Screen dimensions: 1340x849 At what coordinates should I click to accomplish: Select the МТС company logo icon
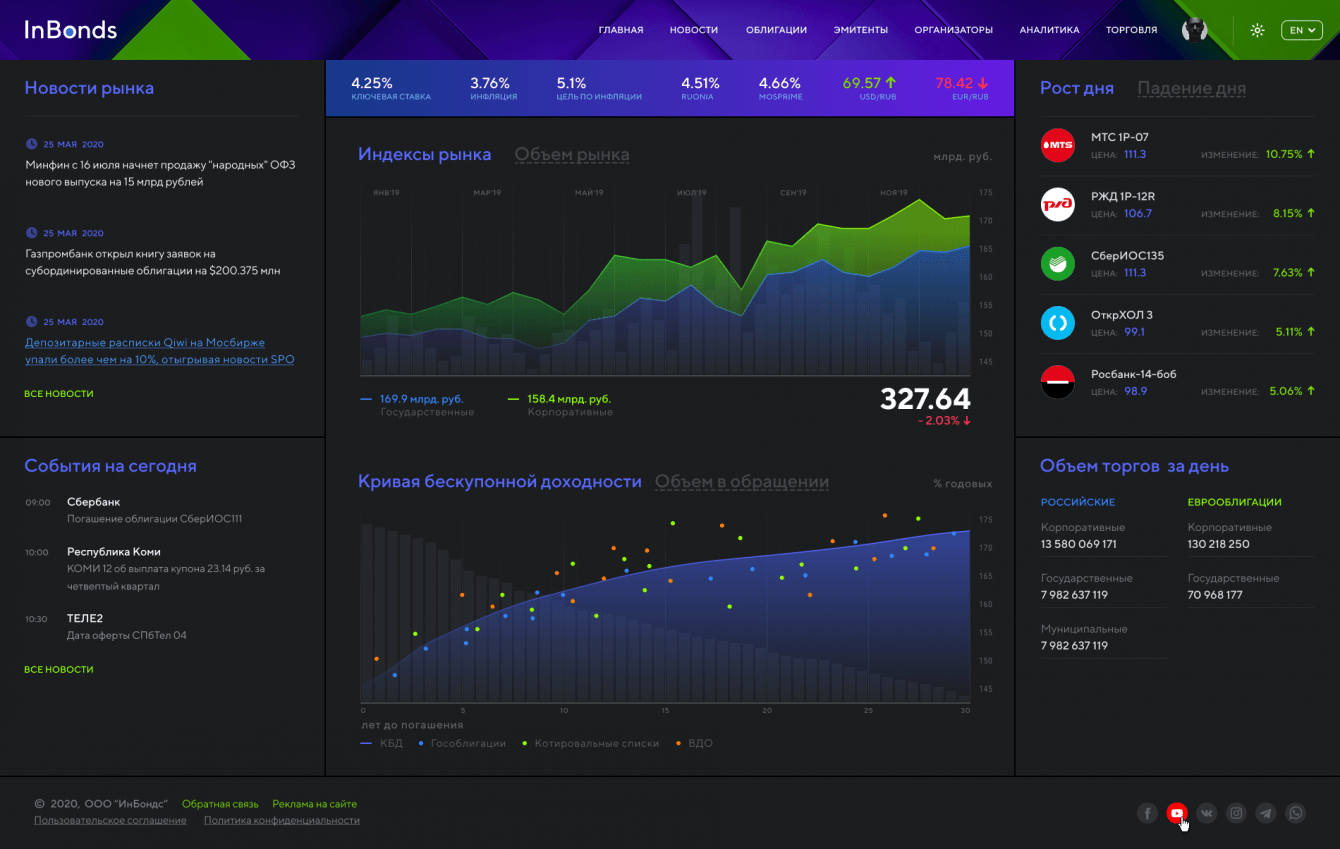pyautogui.click(x=1057, y=145)
